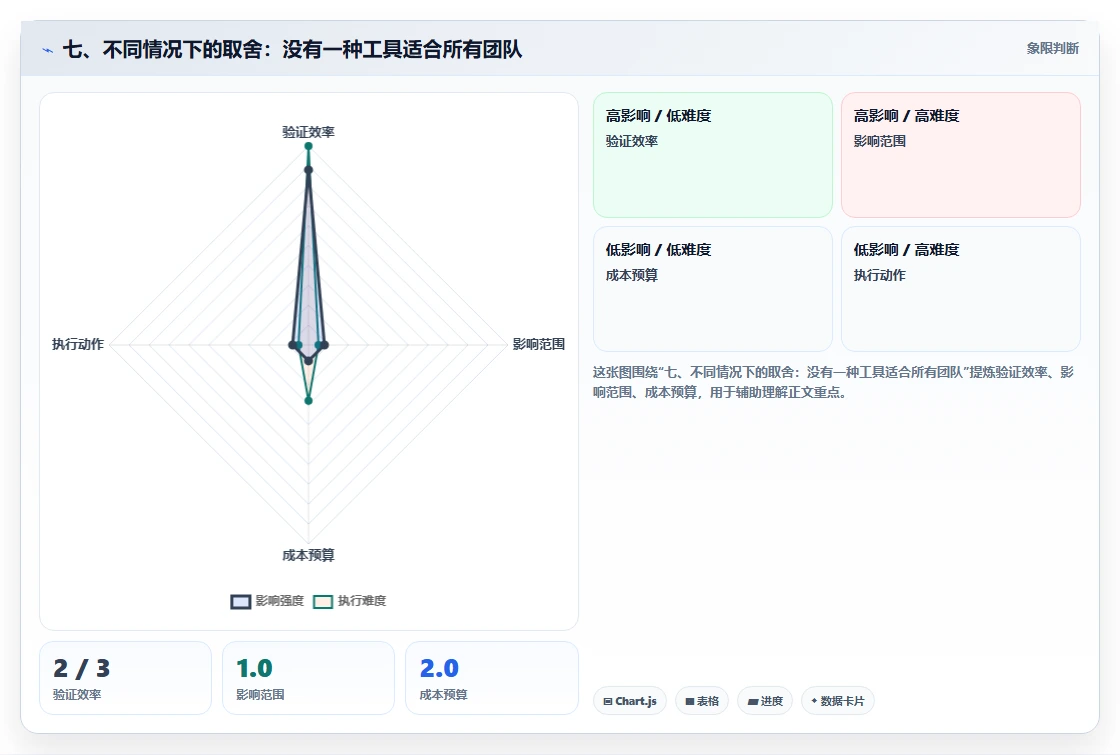
Task: Click the section title 七、不同情况下的取舍
Action: (x=292, y=49)
